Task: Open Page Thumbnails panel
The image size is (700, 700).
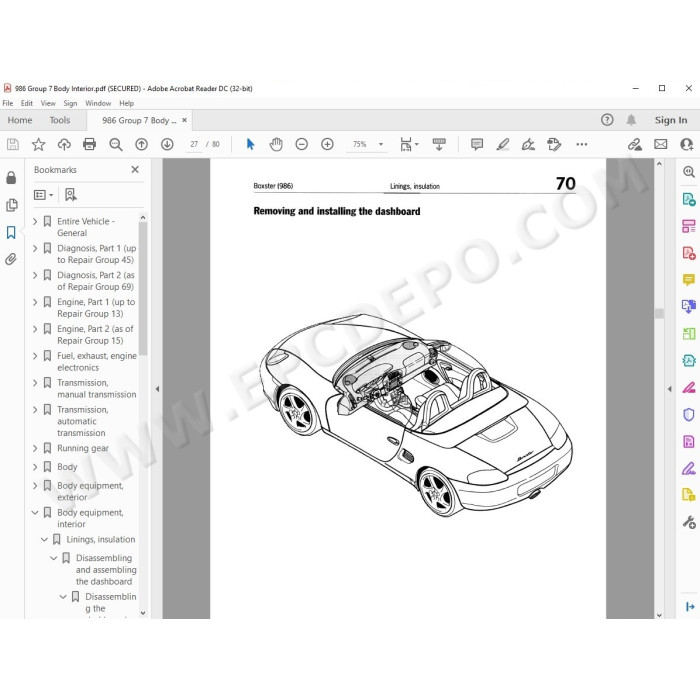Action: tap(12, 205)
